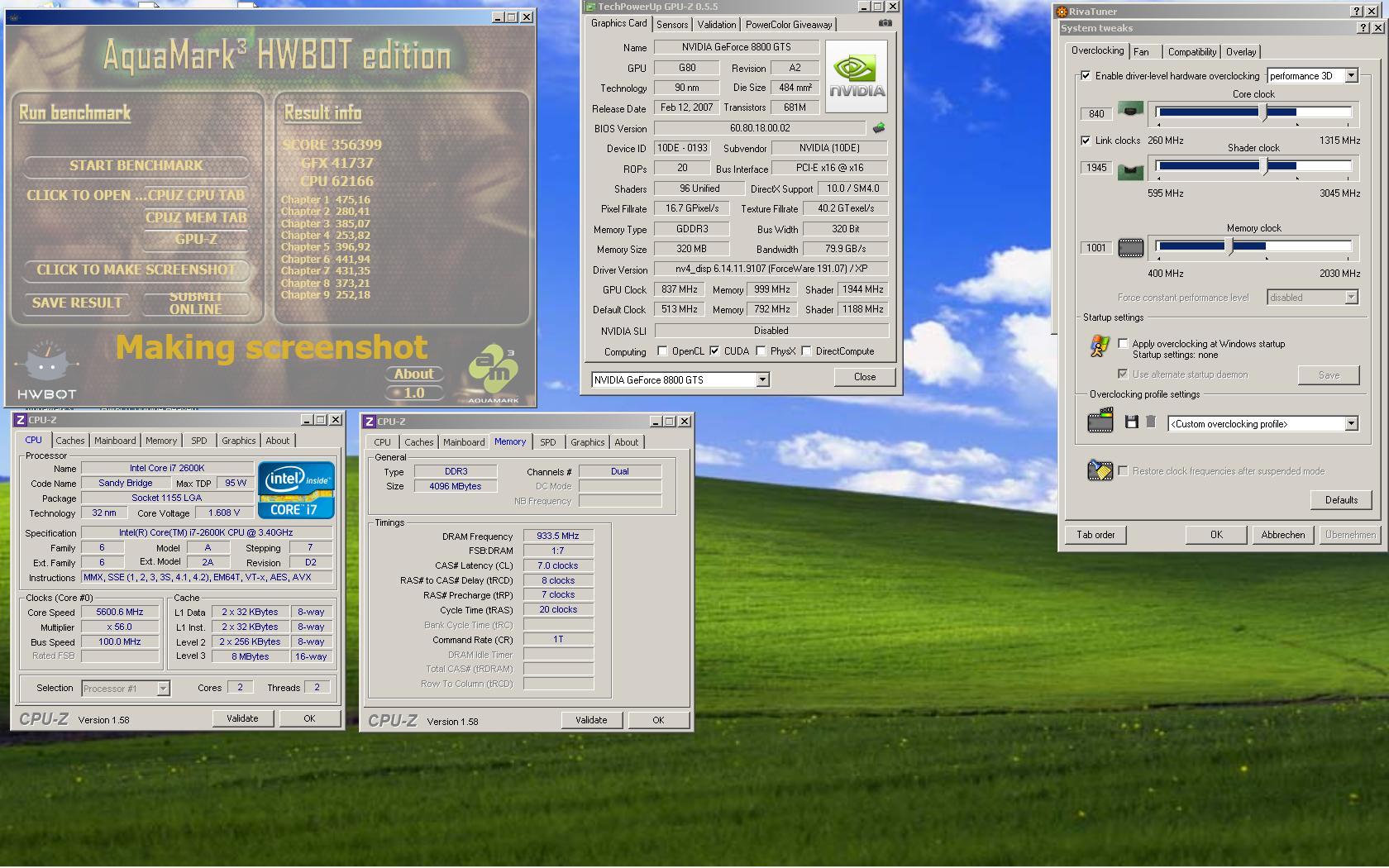Enable Apply overclocking at Windows startup
This screenshot has height=868, width=1389.
(x=1123, y=343)
